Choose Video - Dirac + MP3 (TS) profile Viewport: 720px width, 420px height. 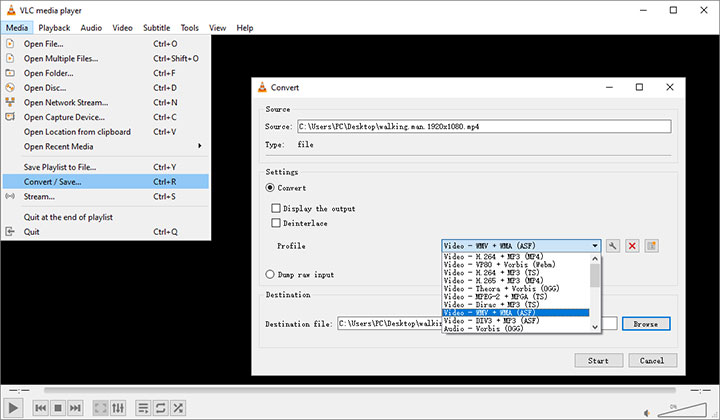pyautogui.click(x=516, y=305)
